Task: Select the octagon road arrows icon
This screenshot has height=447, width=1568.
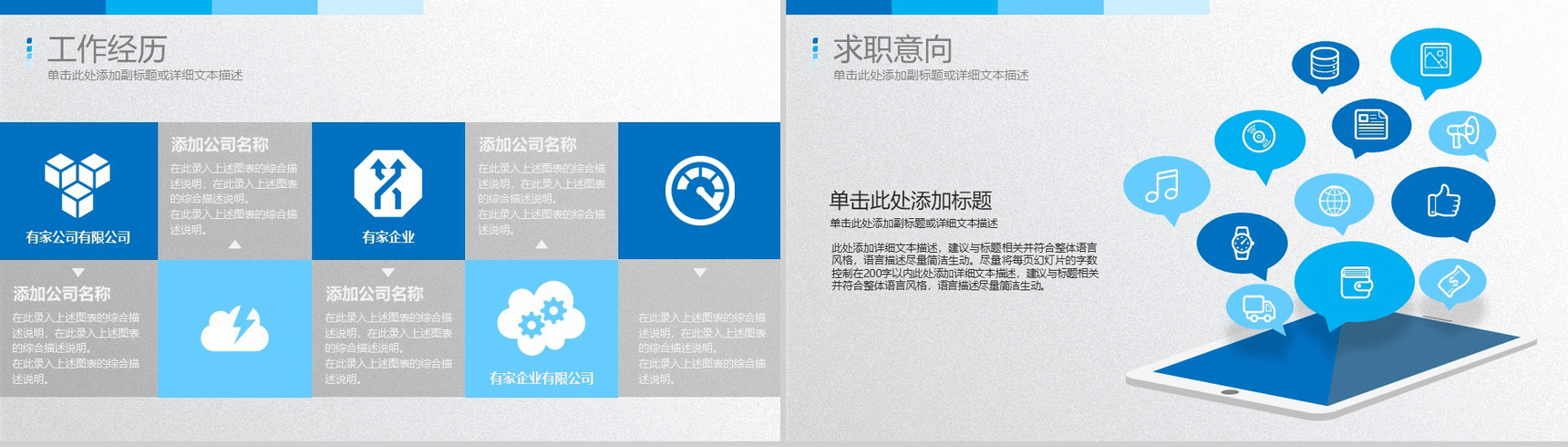Action: click(388, 182)
